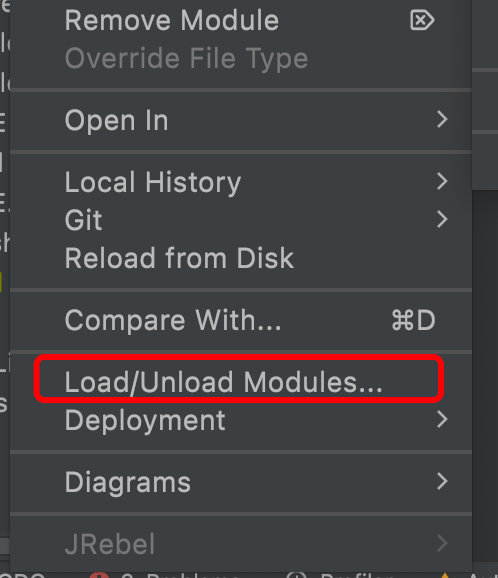
Task: Select the Deployment menu entry
Action: point(241,420)
